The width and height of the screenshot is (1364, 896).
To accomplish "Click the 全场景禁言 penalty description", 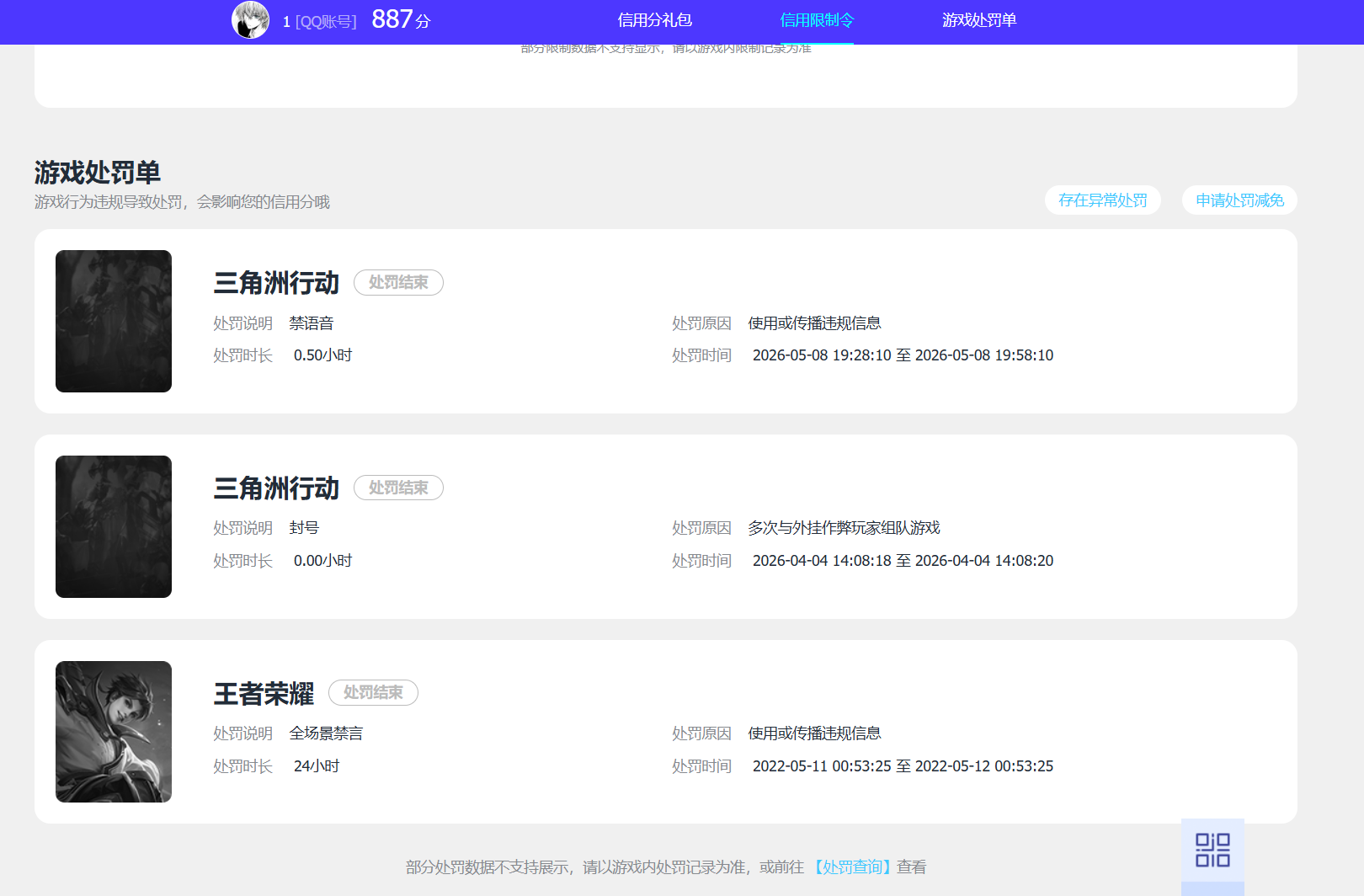I will click(326, 733).
